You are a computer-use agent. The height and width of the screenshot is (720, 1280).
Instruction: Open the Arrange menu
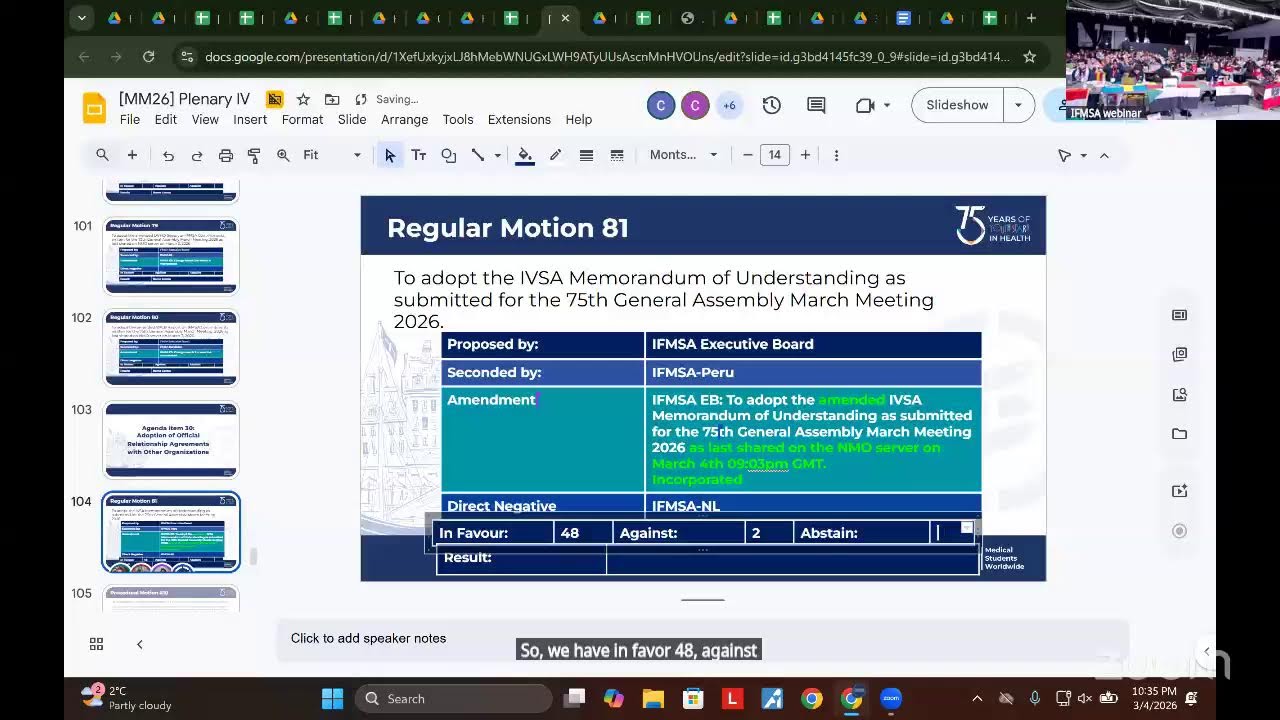click(404, 119)
